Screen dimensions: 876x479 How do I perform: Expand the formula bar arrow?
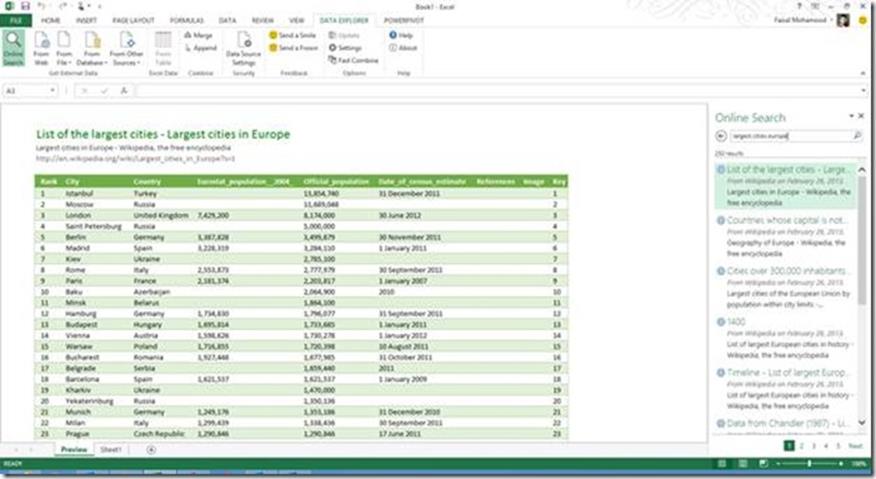pyautogui.click(x=864, y=91)
